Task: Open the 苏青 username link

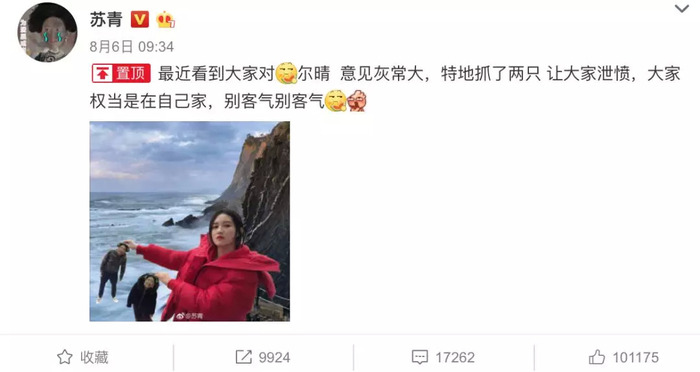Action: click(x=106, y=20)
